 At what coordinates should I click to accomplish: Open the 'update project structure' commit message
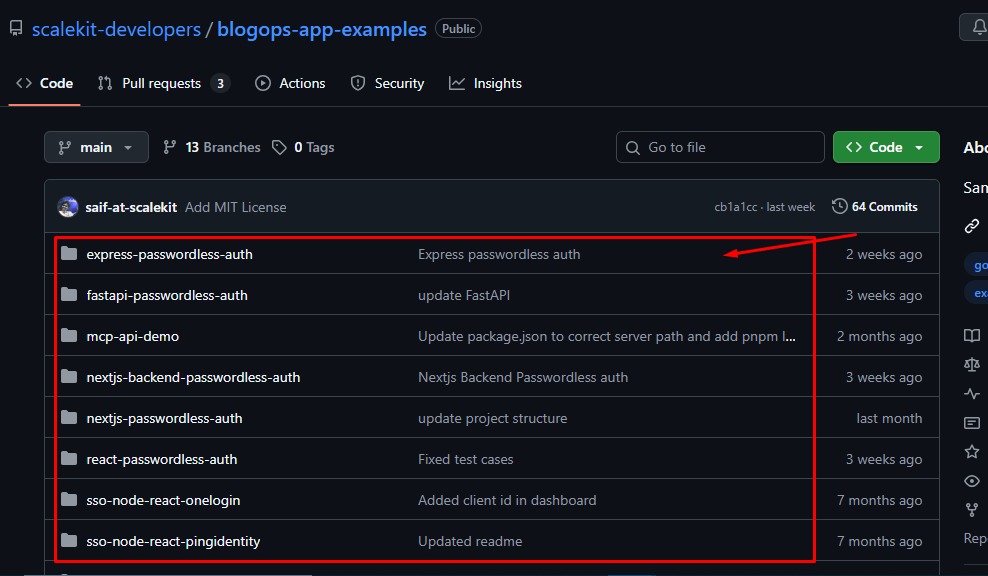493,418
